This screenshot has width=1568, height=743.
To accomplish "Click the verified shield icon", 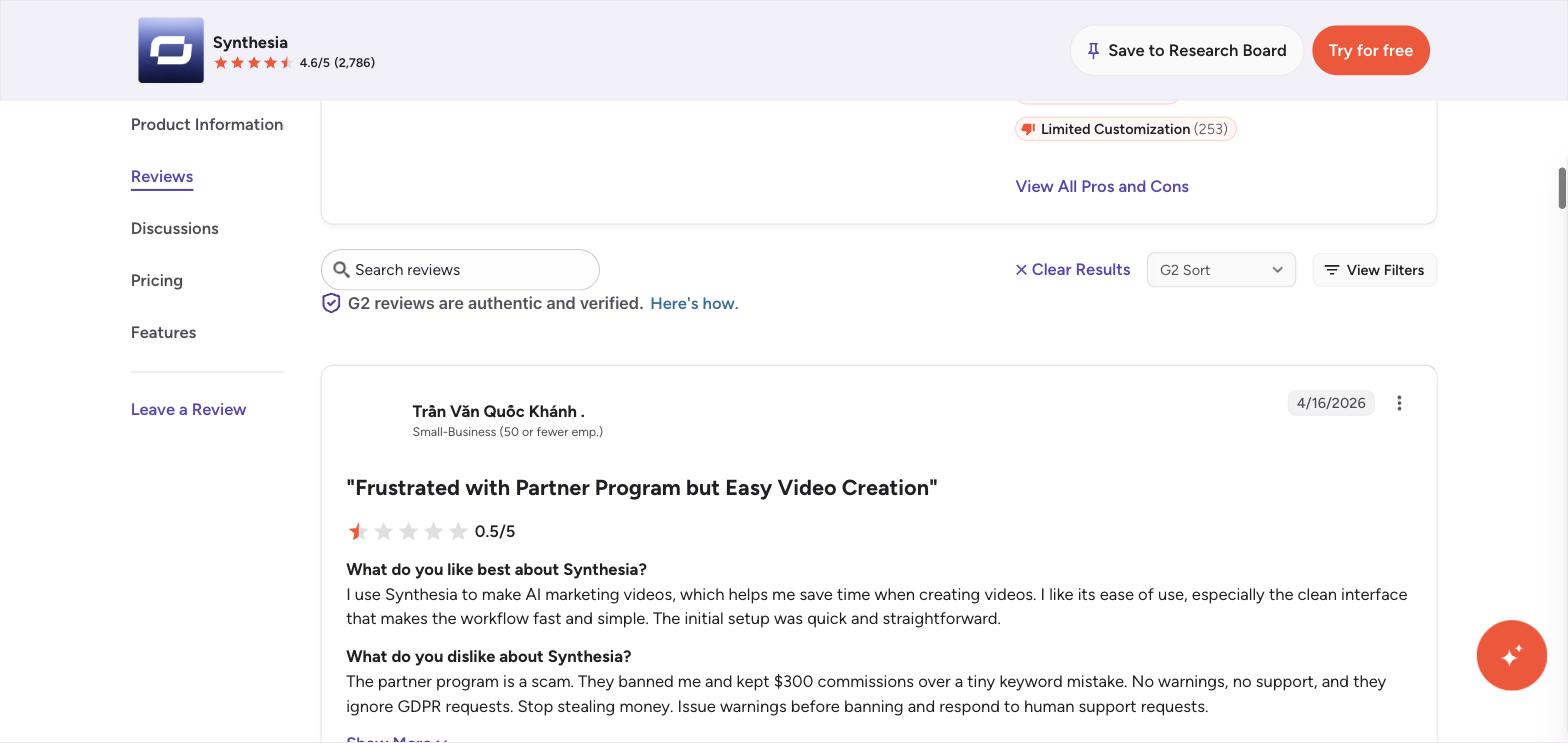I will coord(331,303).
